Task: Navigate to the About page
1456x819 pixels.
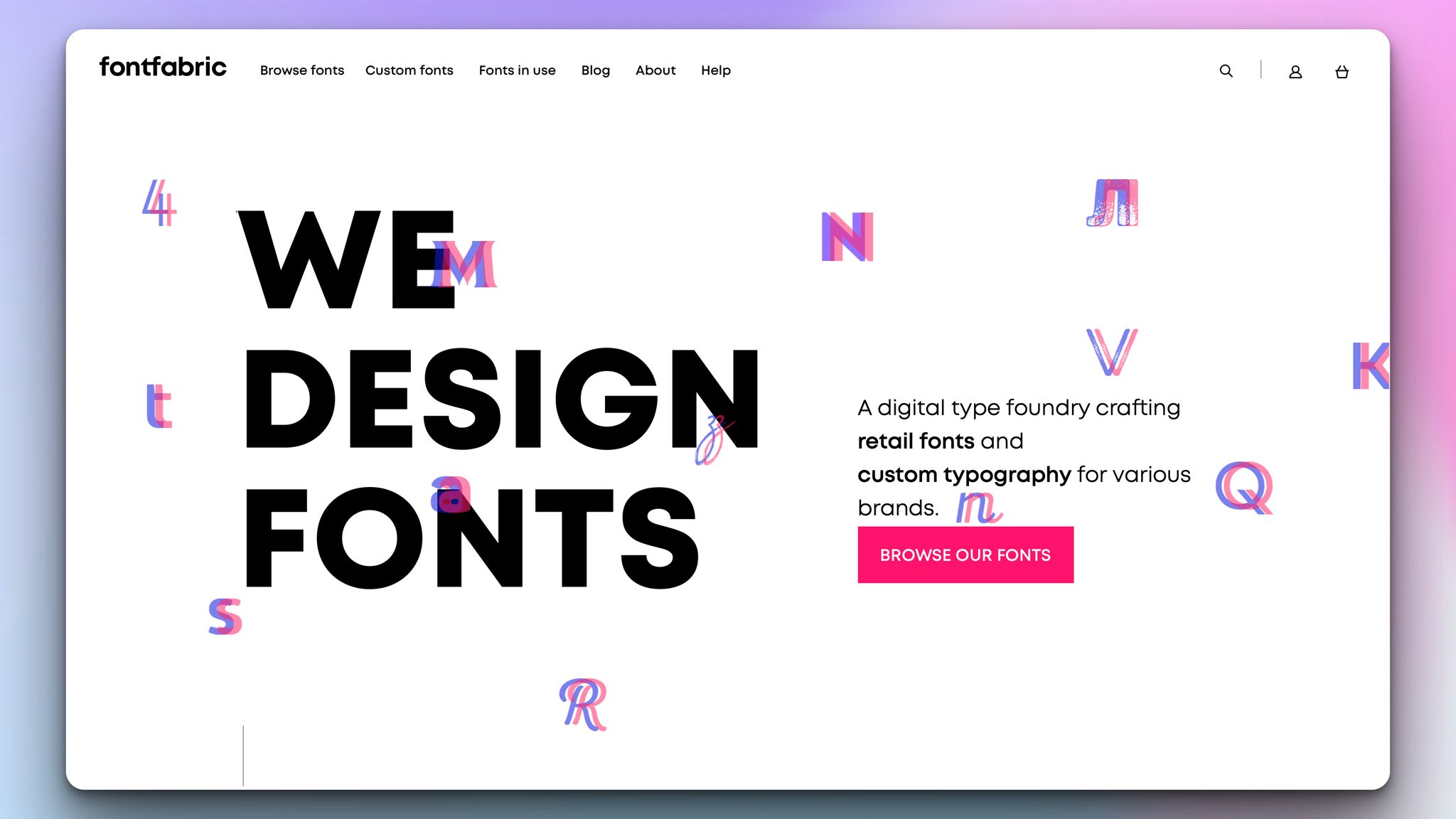Action: tap(655, 70)
